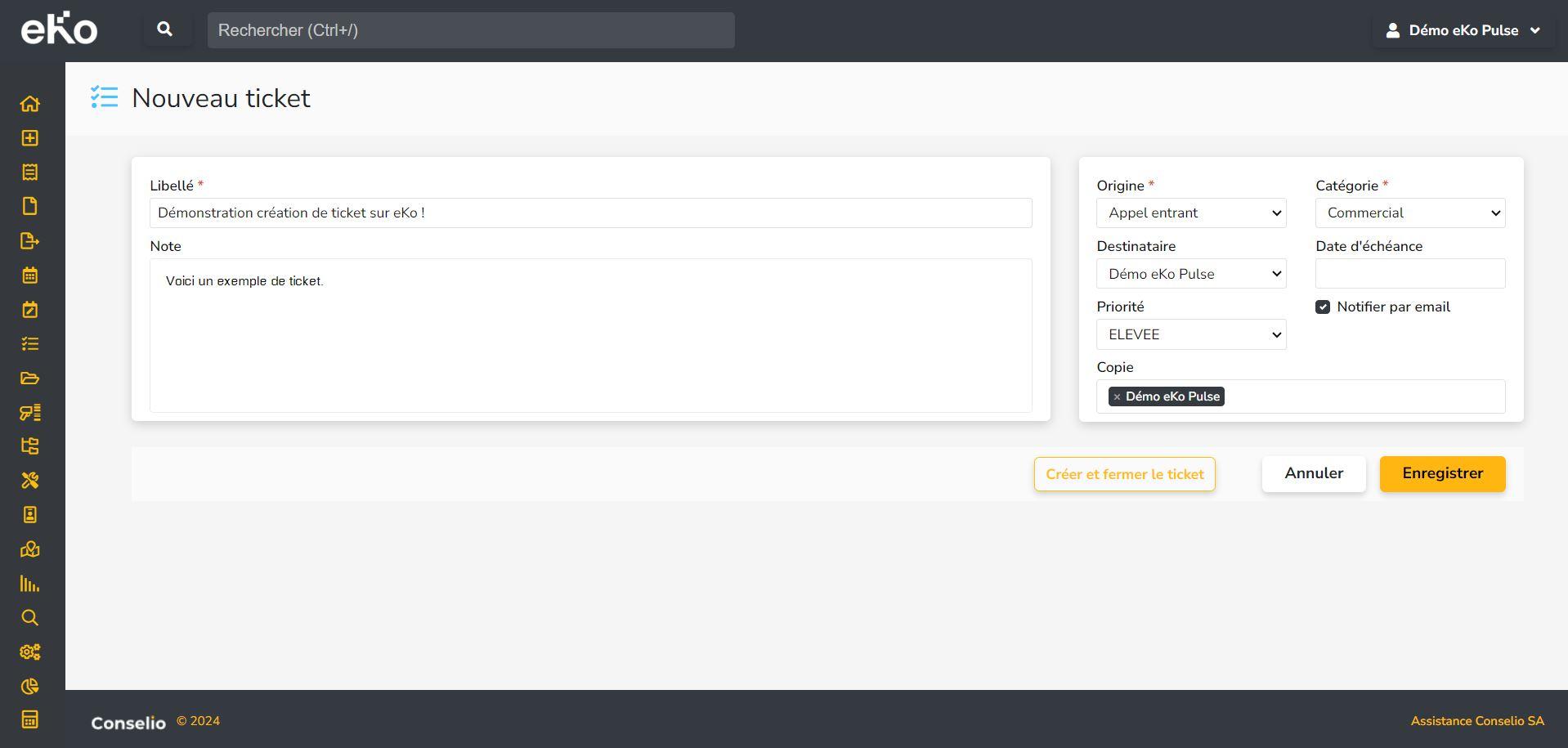Click the magnifier search icon in sidebar
Image resolution: width=1568 pixels, height=748 pixels.
(30, 618)
